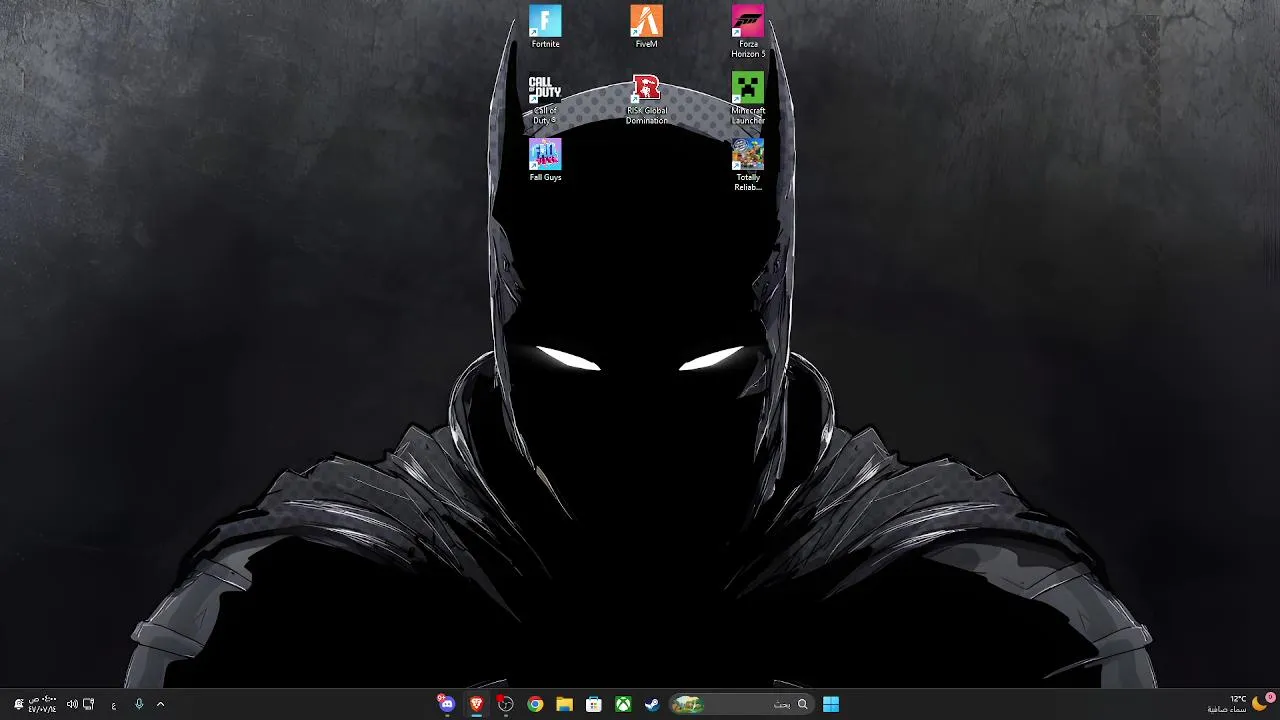Launch Google Chrome from the taskbar

(x=535, y=704)
